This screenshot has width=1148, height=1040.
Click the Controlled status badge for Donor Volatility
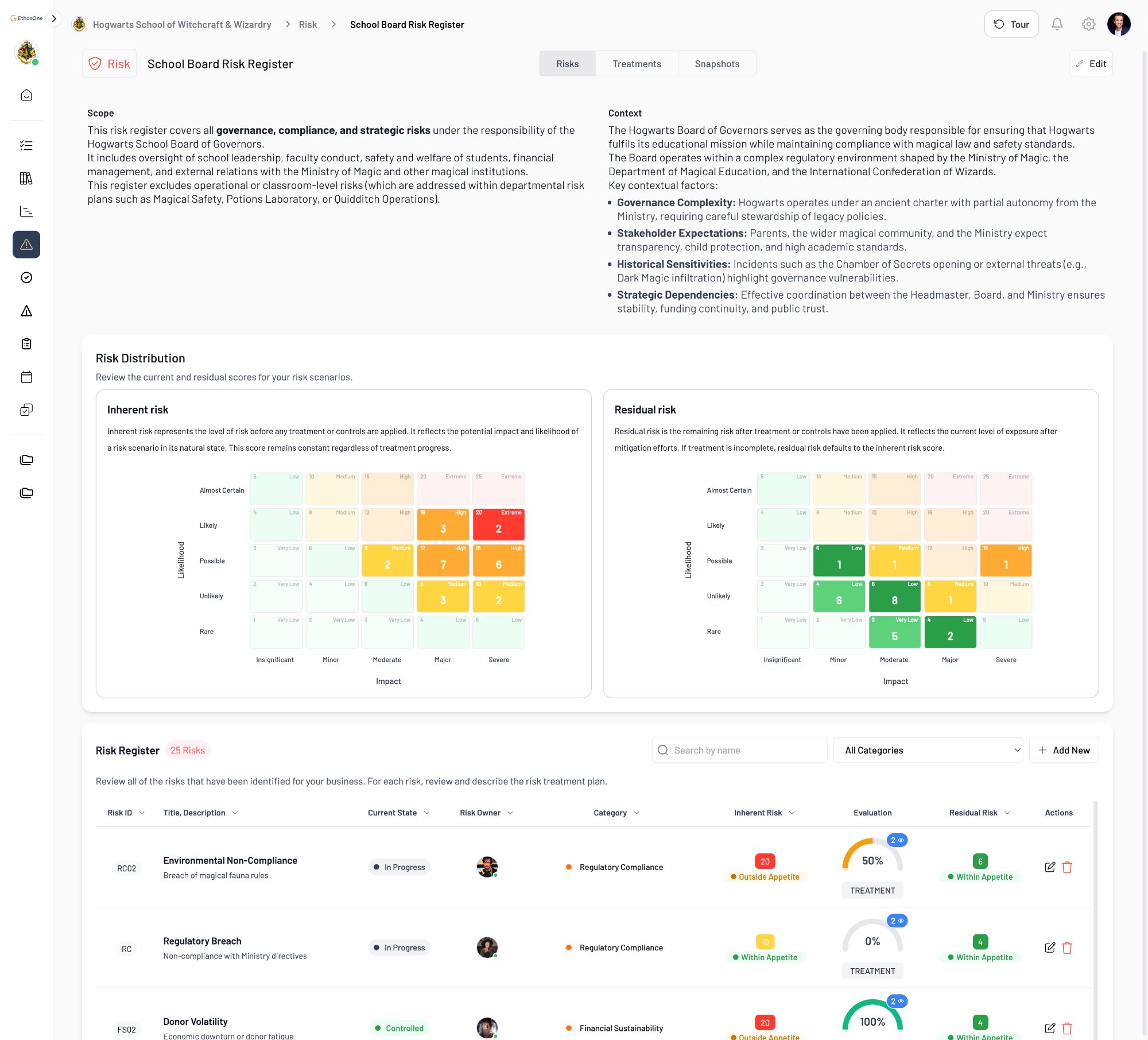(x=400, y=1028)
